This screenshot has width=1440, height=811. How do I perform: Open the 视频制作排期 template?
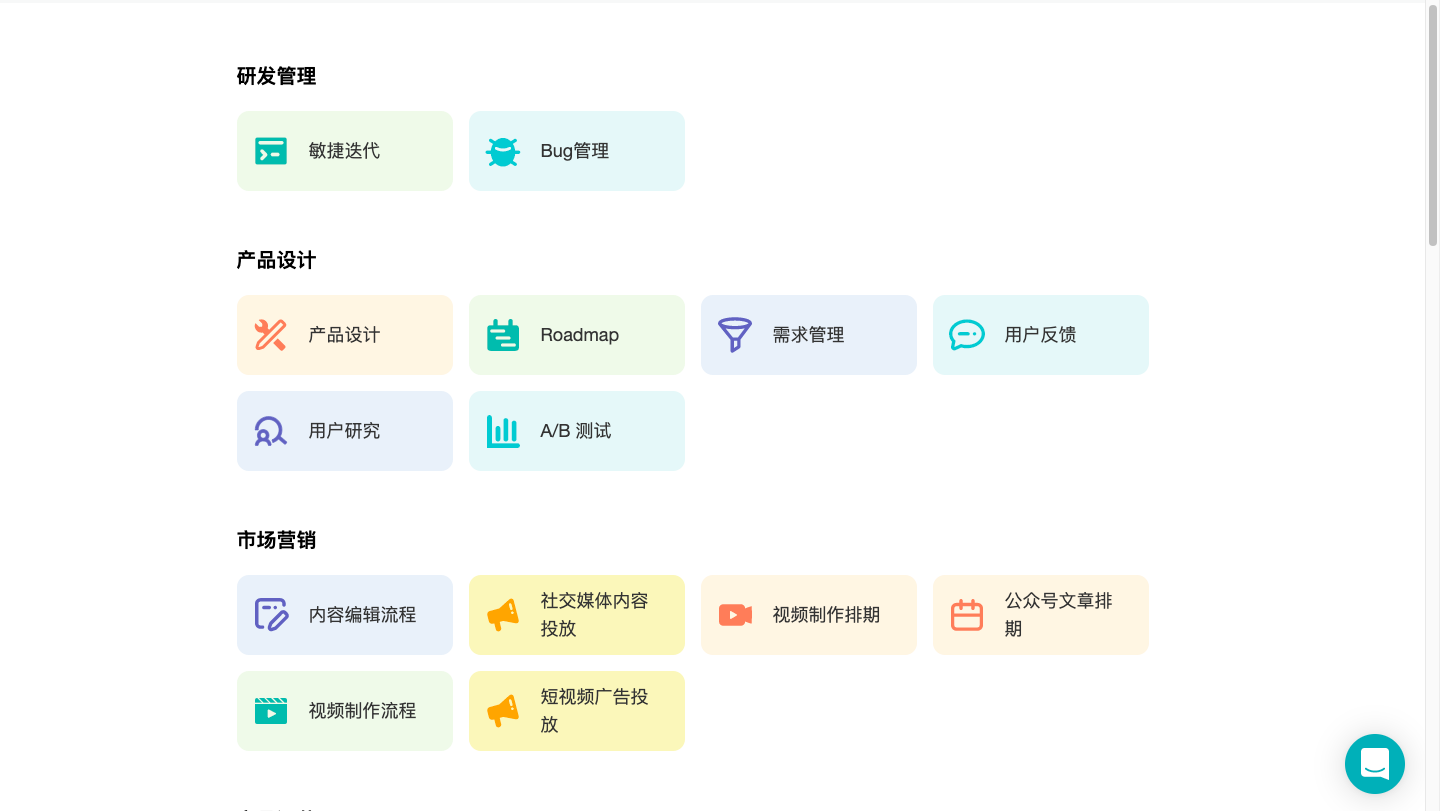[x=809, y=615]
